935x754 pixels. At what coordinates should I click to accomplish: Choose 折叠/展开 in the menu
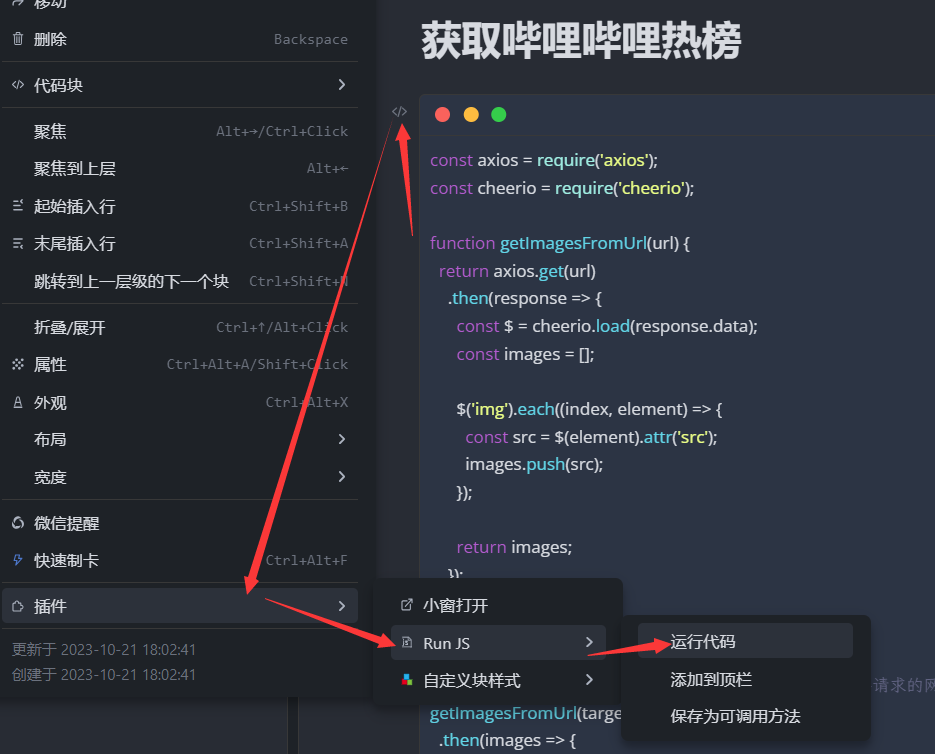(180, 327)
